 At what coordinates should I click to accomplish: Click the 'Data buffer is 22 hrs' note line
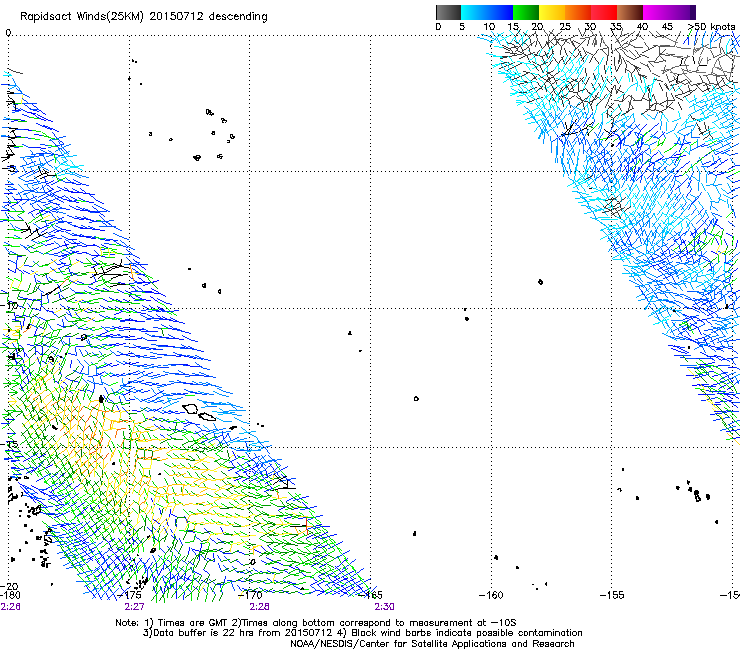(362, 633)
